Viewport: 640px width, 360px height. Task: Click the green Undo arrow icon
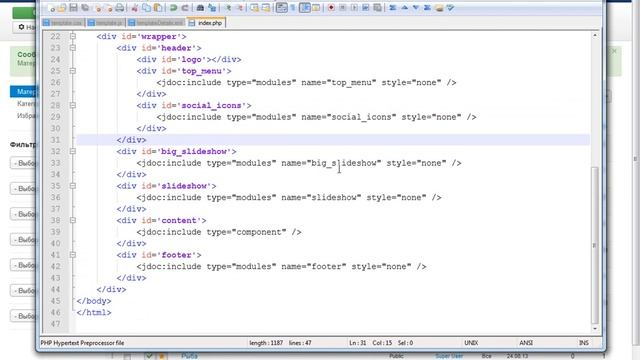[x=173, y=8]
